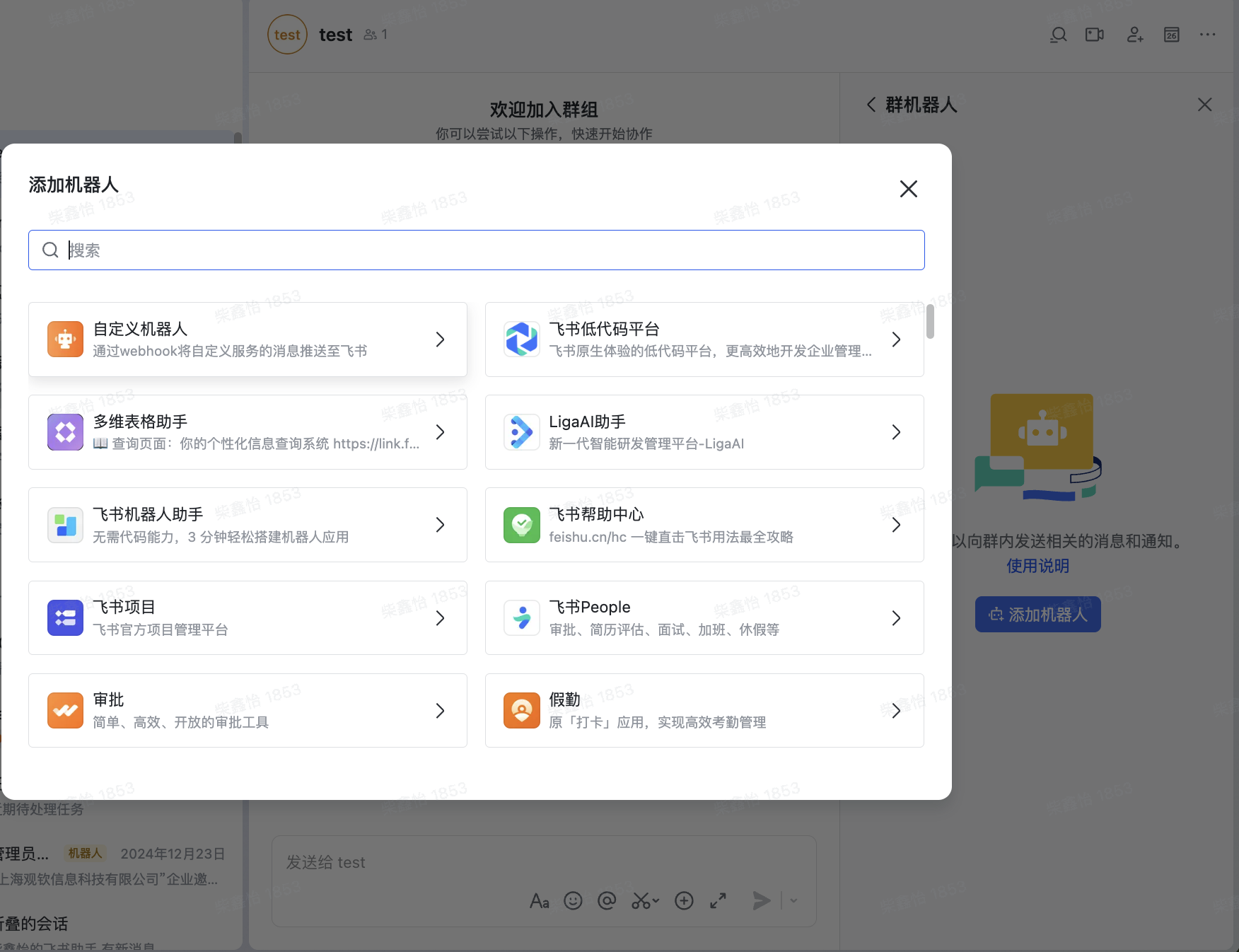This screenshot has height=952, width=1239.
Task: Click the @ mention icon
Action: [607, 900]
